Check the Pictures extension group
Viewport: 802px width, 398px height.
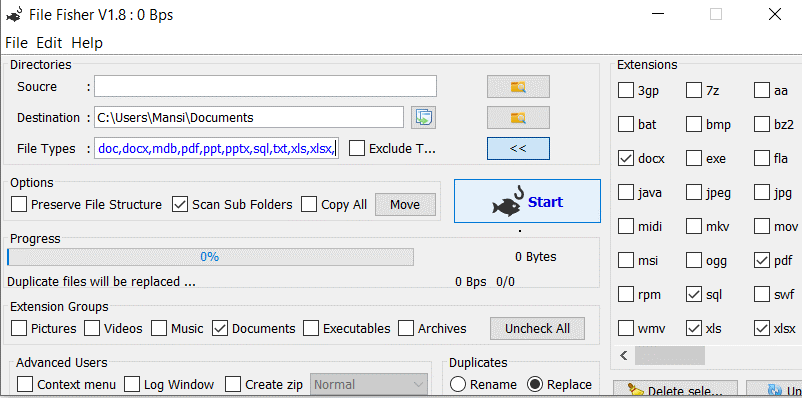[19, 328]
